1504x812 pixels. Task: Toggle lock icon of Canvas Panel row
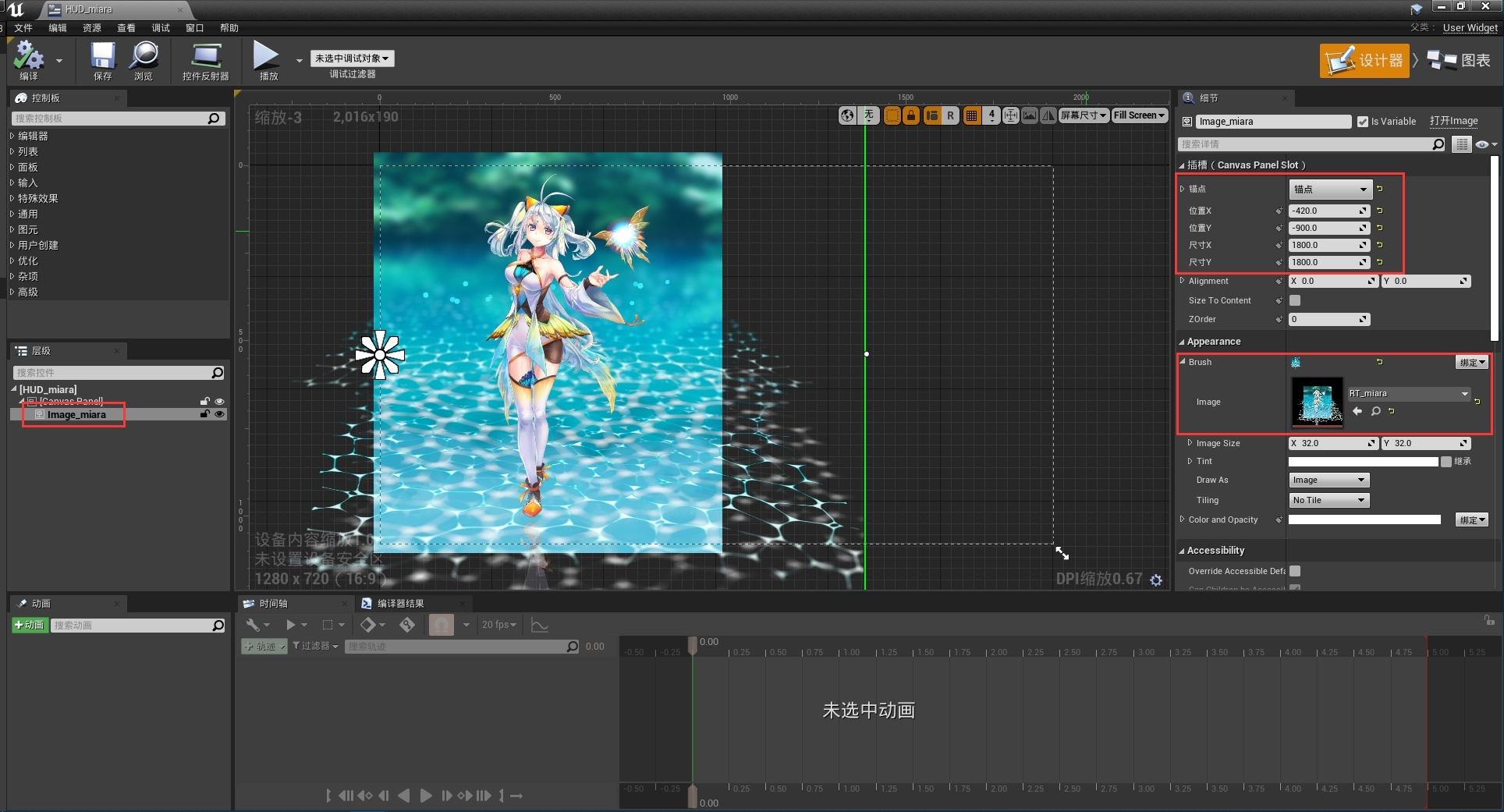tap(205, 402)
